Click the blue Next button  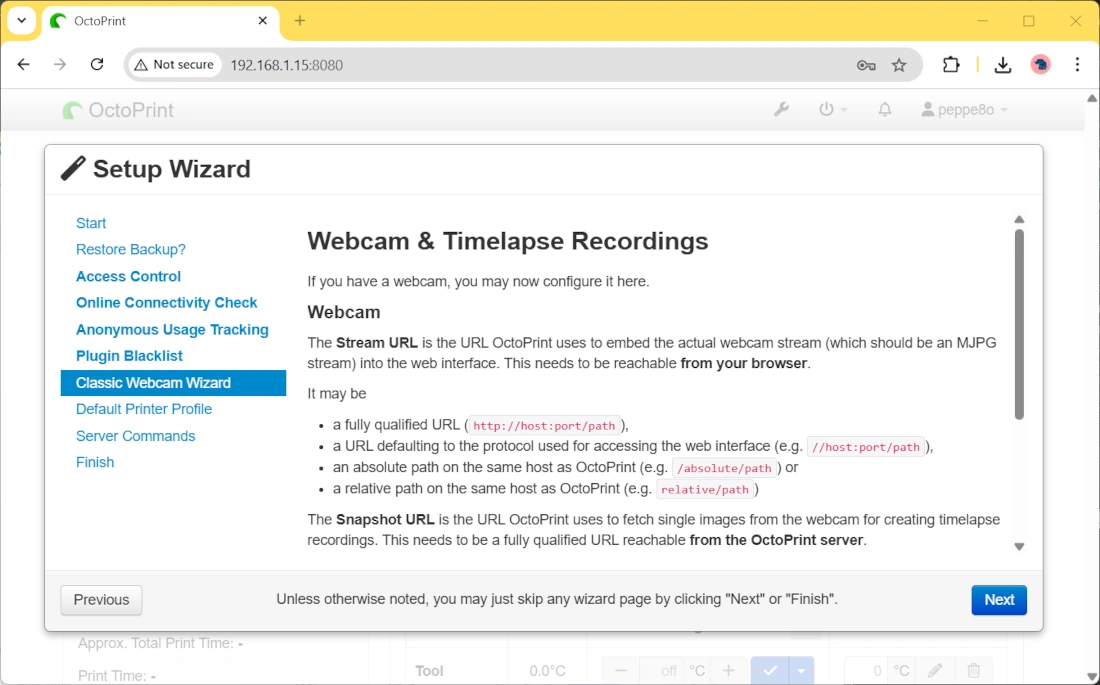[x=999, y=600]
